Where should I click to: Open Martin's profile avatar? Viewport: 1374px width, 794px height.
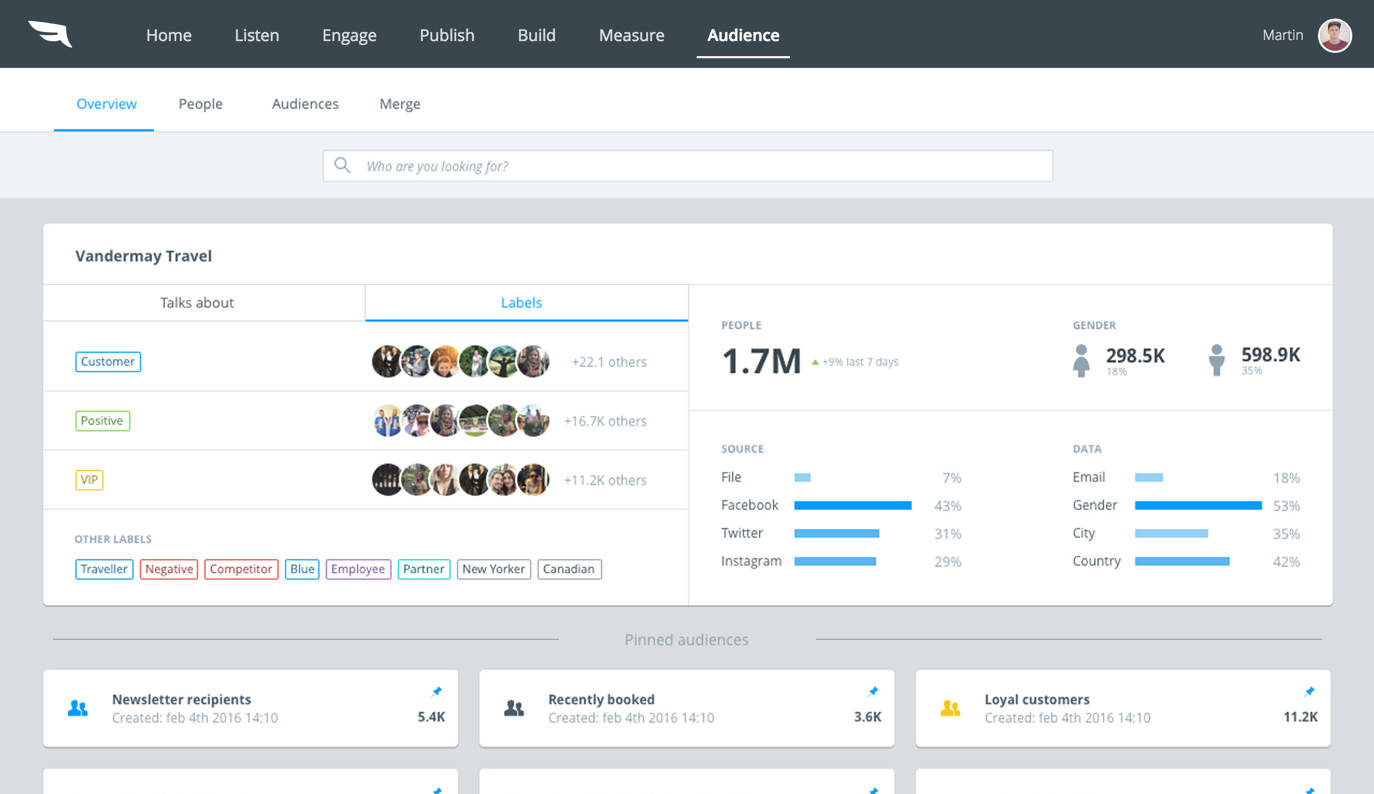(x=1334, y=35)
